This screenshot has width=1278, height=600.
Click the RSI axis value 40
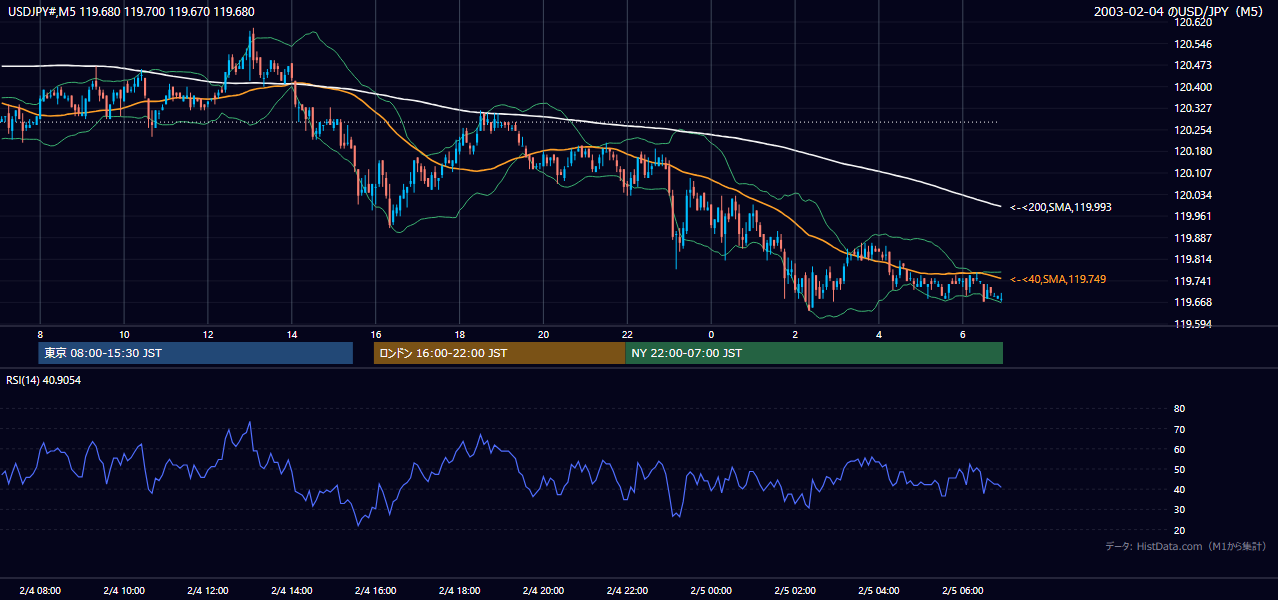coord(1180,489)
